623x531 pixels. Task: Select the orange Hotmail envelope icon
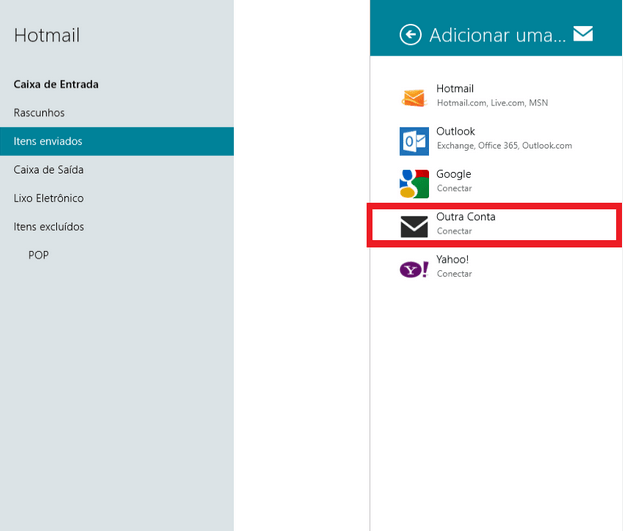[414, 97]
